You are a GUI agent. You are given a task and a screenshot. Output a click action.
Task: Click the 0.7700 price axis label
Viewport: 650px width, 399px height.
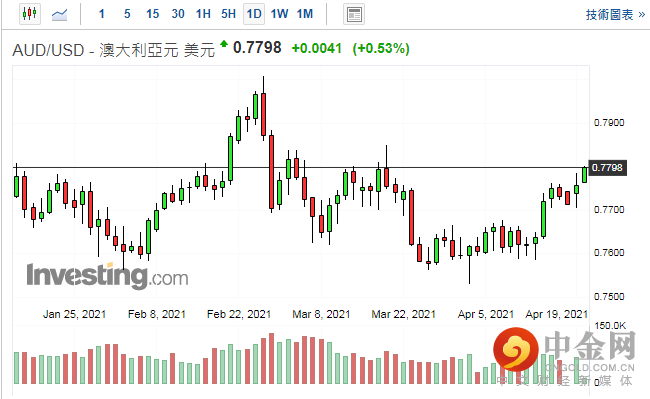click(x=609, y=210)
